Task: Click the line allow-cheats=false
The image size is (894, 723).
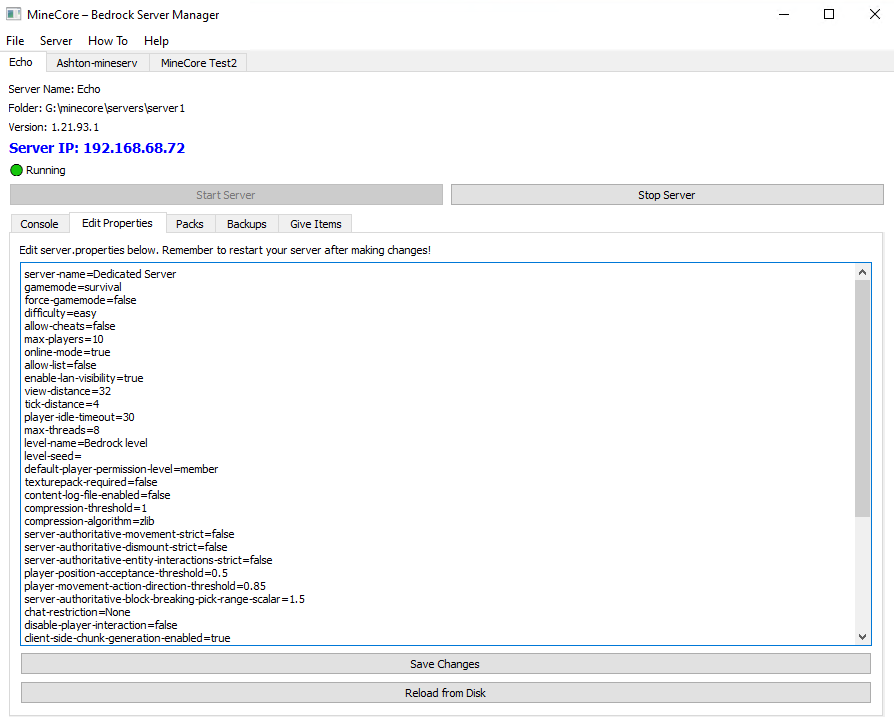Action: pos(70,326)
